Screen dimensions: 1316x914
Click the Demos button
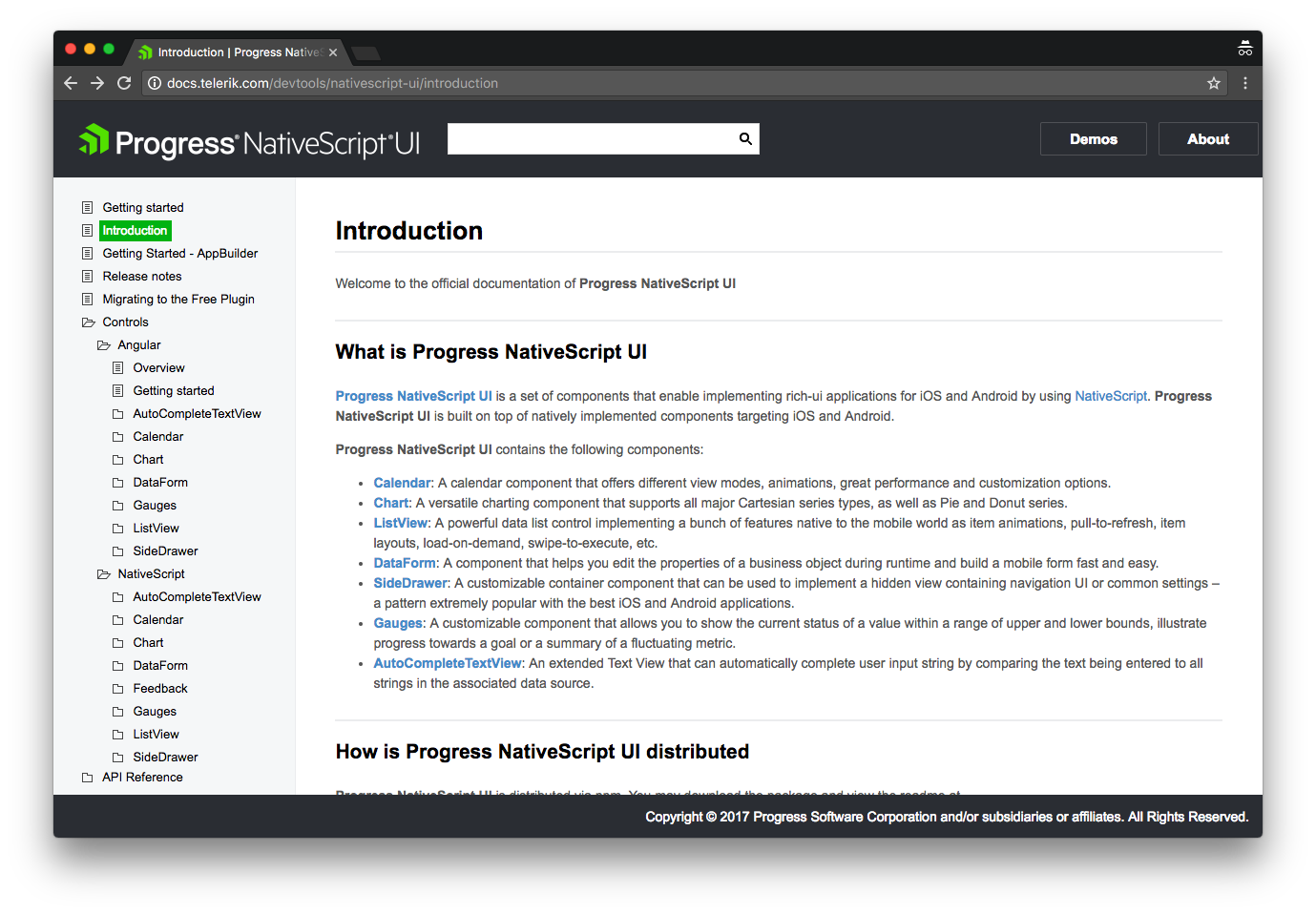1093,138
